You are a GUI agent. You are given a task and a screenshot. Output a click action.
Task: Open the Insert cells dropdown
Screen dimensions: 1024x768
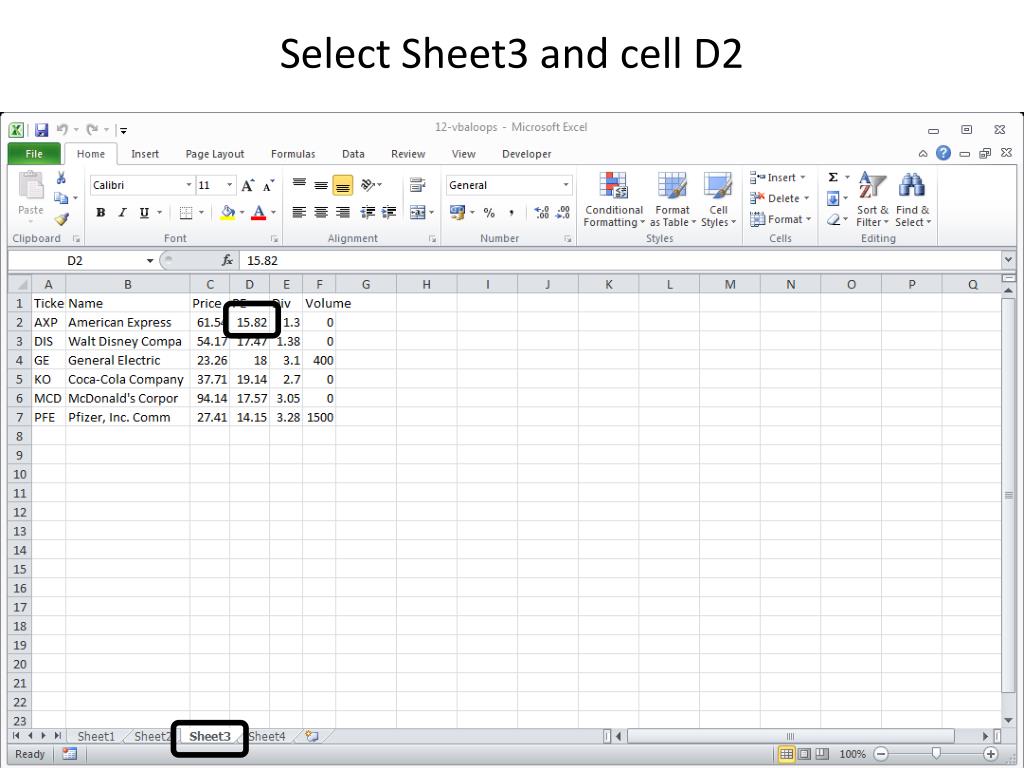803,178
